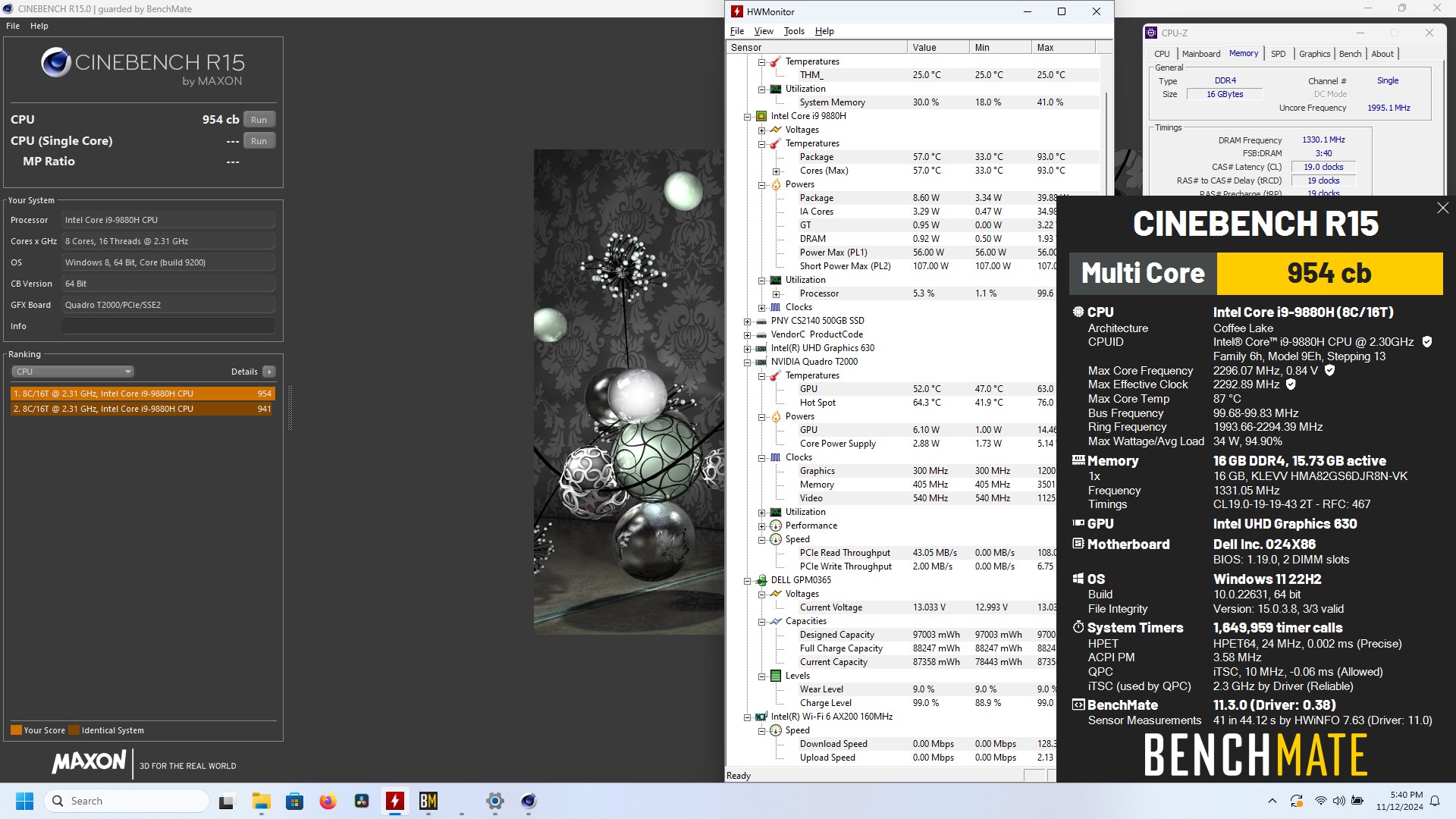Close the BenchMate result overlay

coord(1442,208)
